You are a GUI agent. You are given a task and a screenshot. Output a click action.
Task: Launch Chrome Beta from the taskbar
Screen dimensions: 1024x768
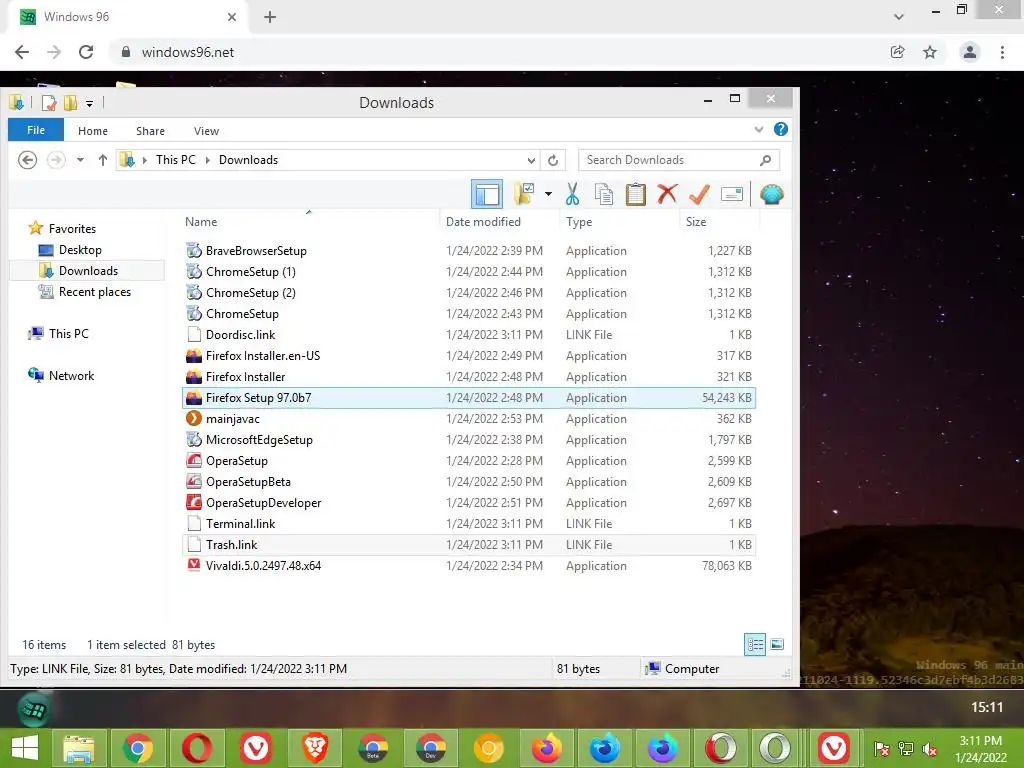click(x=373, y=748)
